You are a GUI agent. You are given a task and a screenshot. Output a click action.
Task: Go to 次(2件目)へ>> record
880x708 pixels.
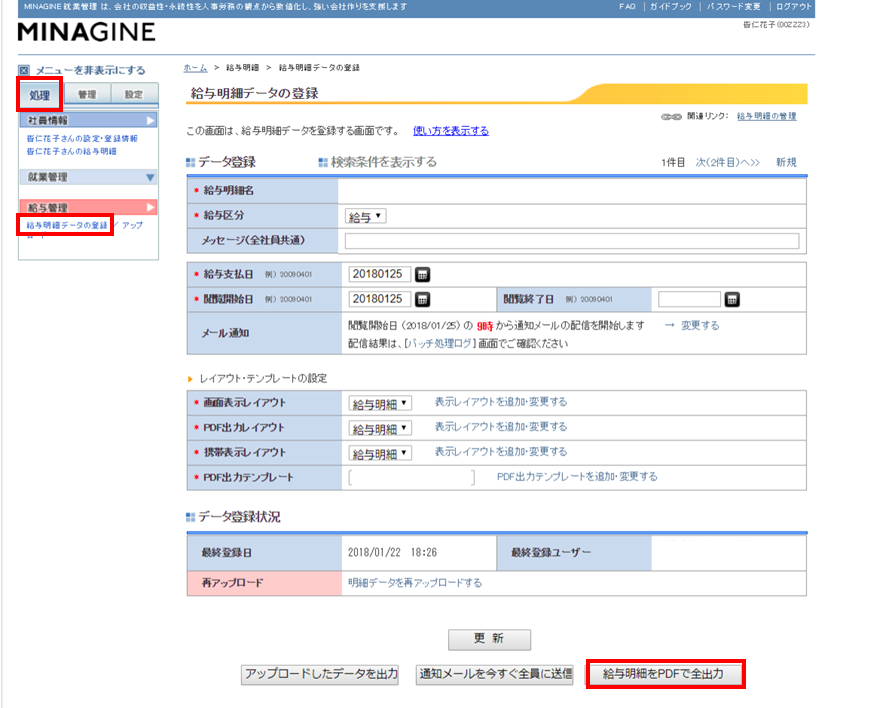(x=727, y=162)
